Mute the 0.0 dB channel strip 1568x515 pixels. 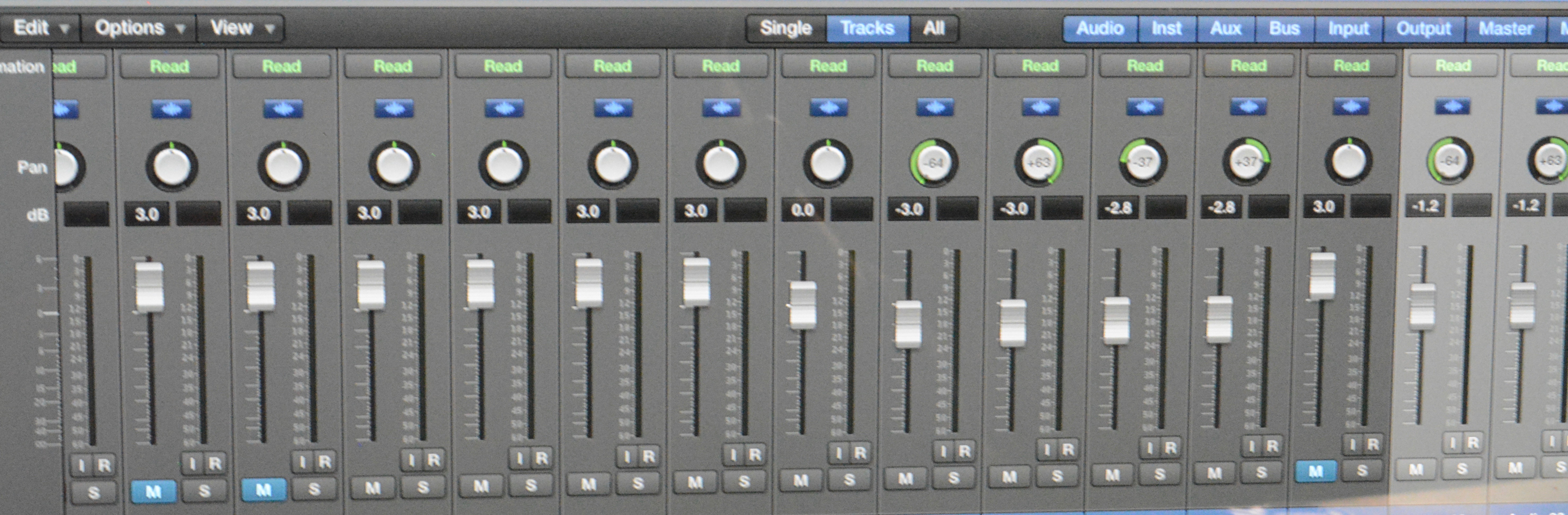[801, 480]
